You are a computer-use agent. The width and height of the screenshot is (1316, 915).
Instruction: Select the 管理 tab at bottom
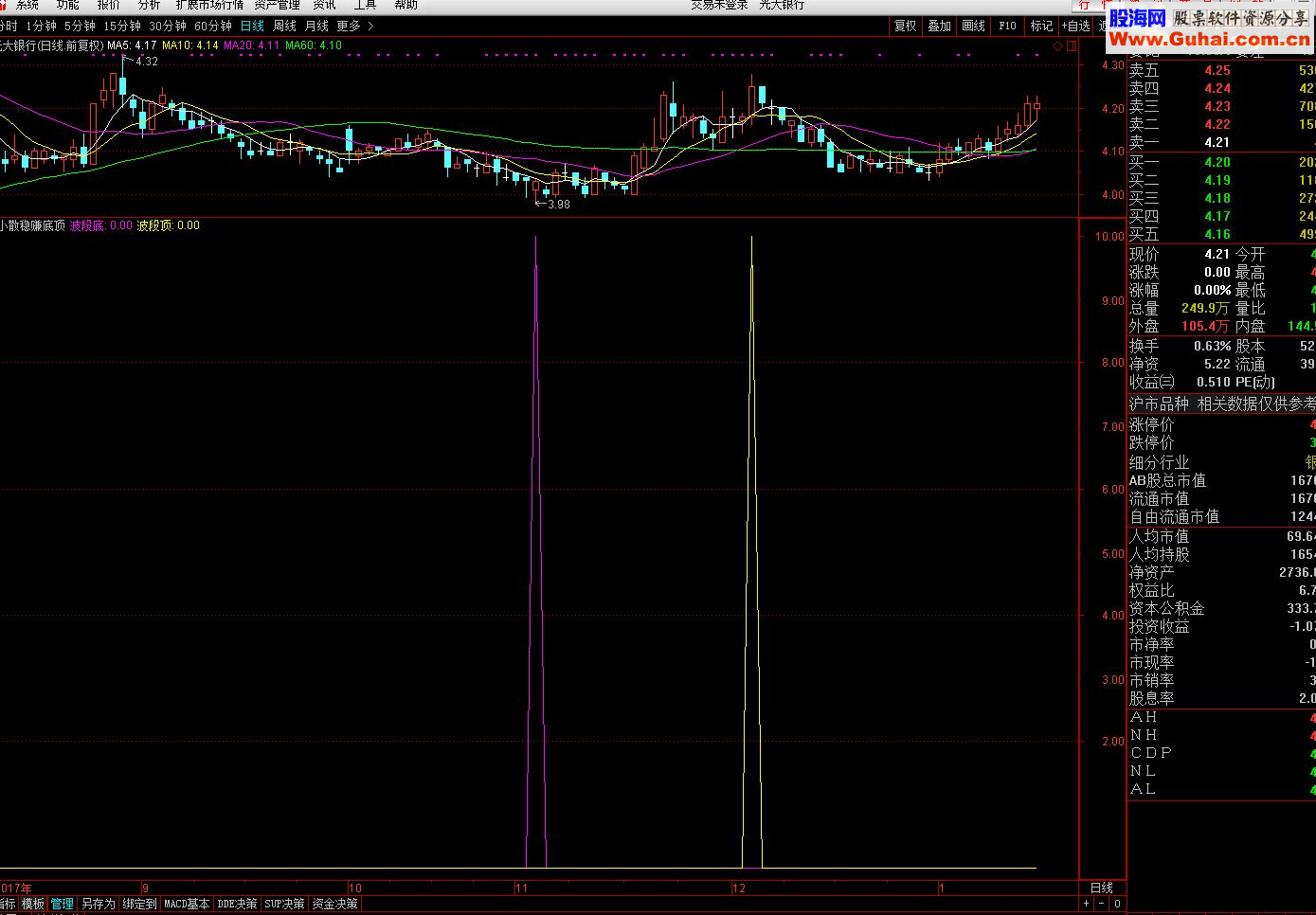tap(63, 905)
